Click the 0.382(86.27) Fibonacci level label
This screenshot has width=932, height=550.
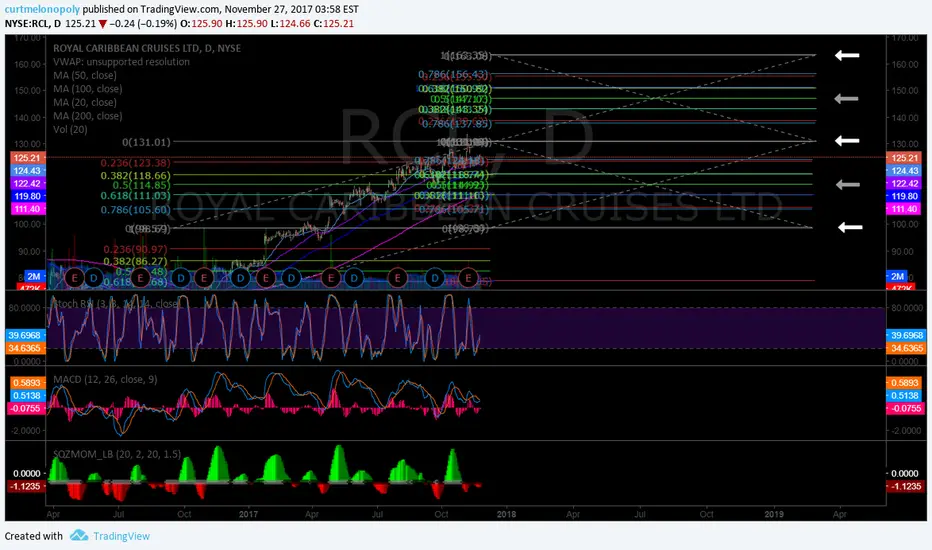pos(136,262)
